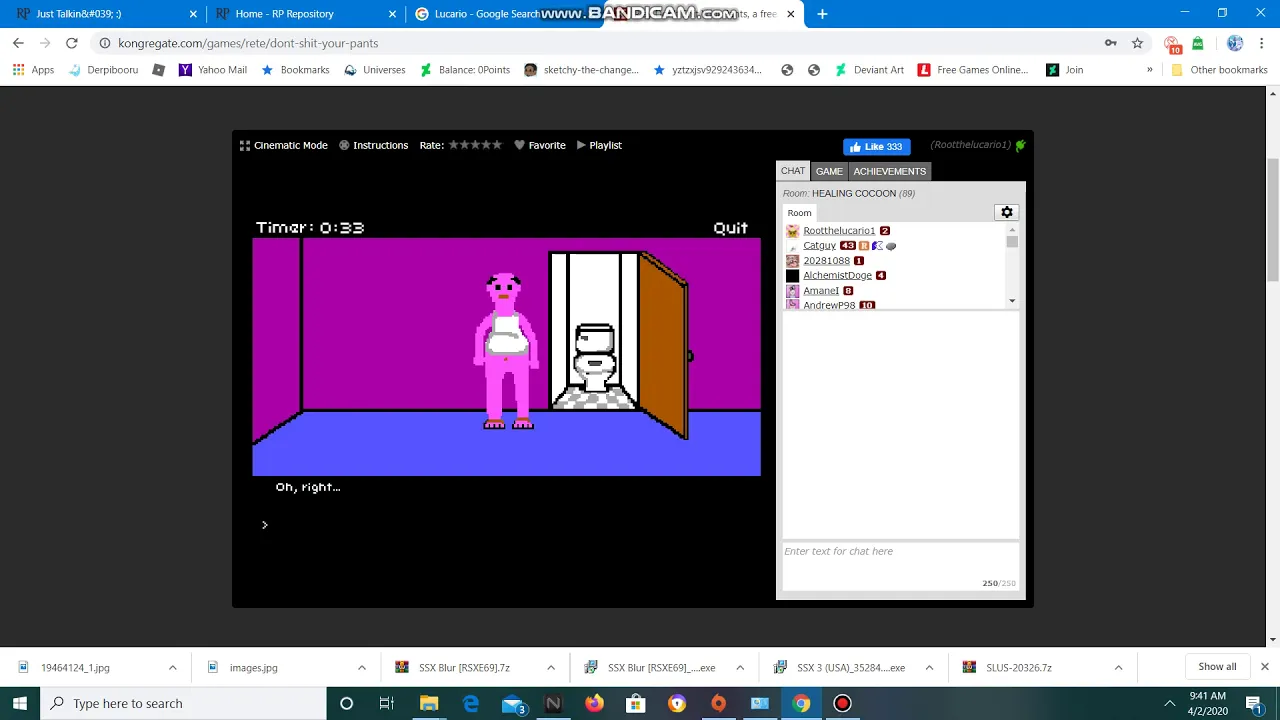Open the Deviant Art bookmark
This screenshot has height=720, width=1280.
click(868, 70)
